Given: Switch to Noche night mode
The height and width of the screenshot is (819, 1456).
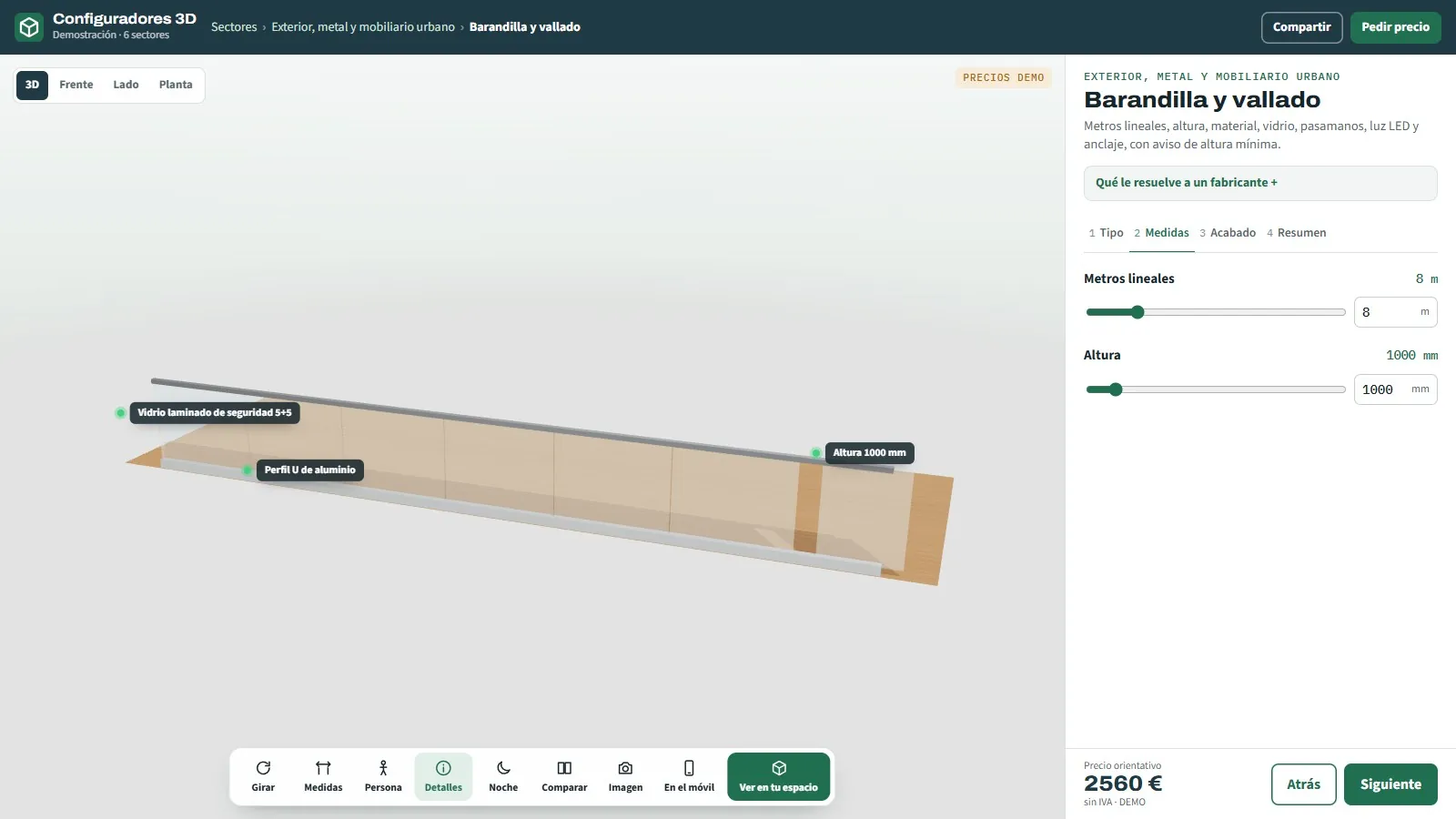Looking at the screenshot, I should pos(503,776).
